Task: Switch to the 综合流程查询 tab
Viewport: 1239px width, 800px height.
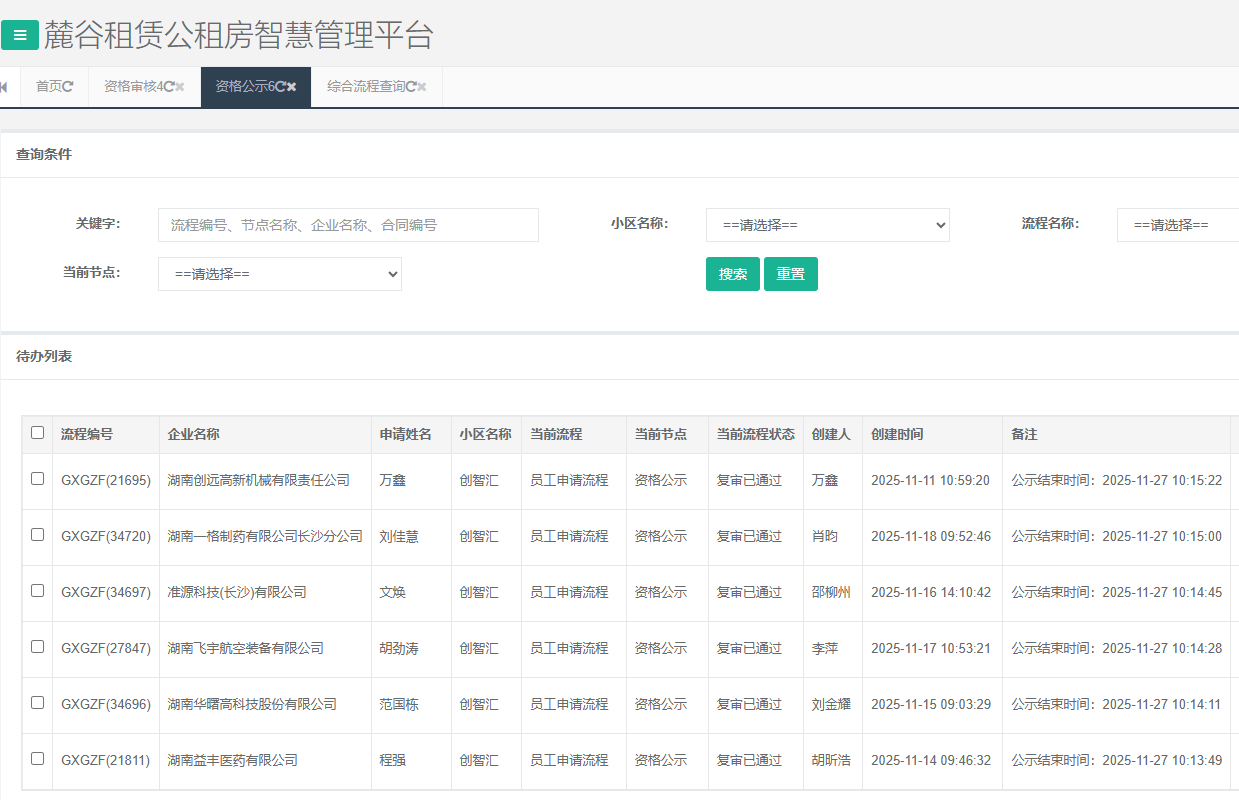Action: 365,87
